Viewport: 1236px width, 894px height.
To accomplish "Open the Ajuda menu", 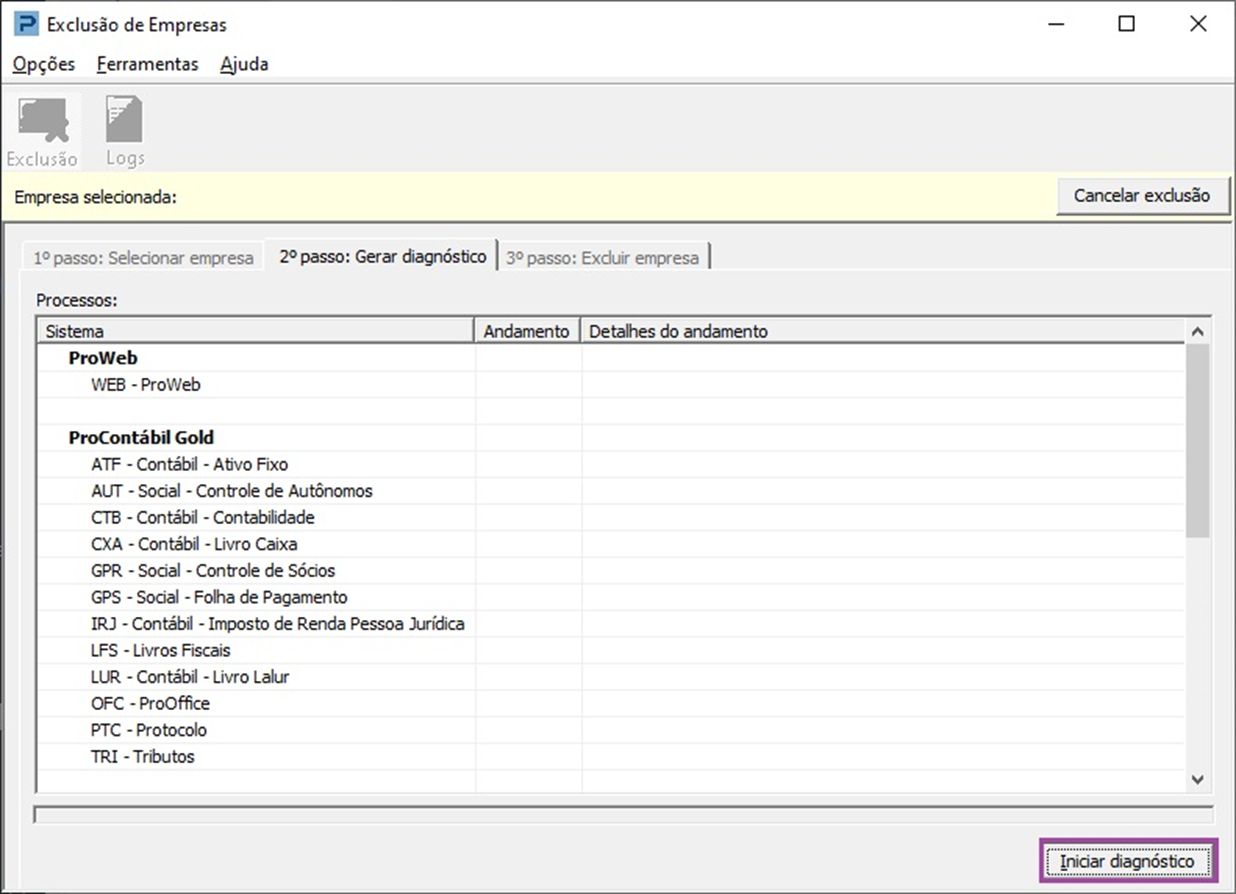I will [x=244, y=64].
